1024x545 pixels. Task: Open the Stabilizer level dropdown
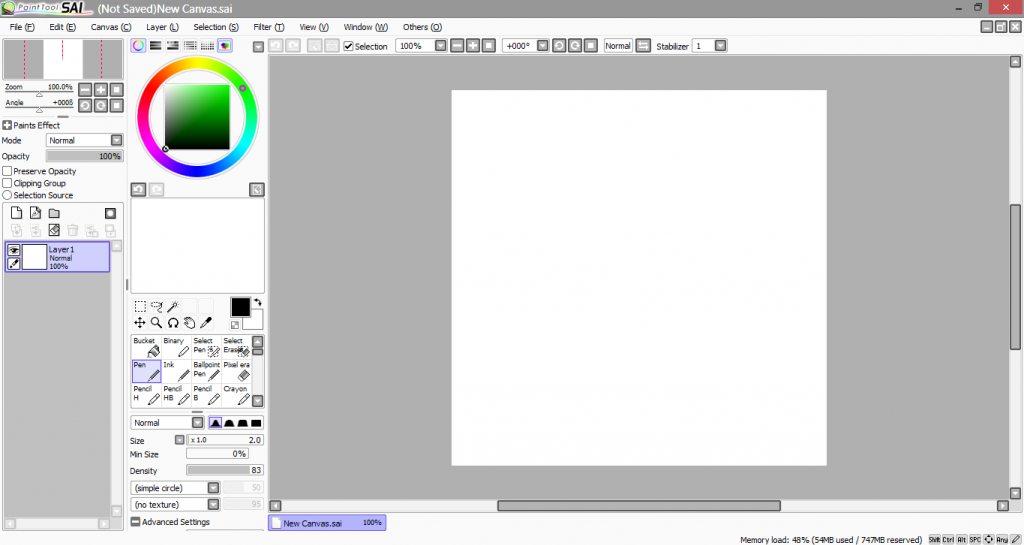coord(720,46)
